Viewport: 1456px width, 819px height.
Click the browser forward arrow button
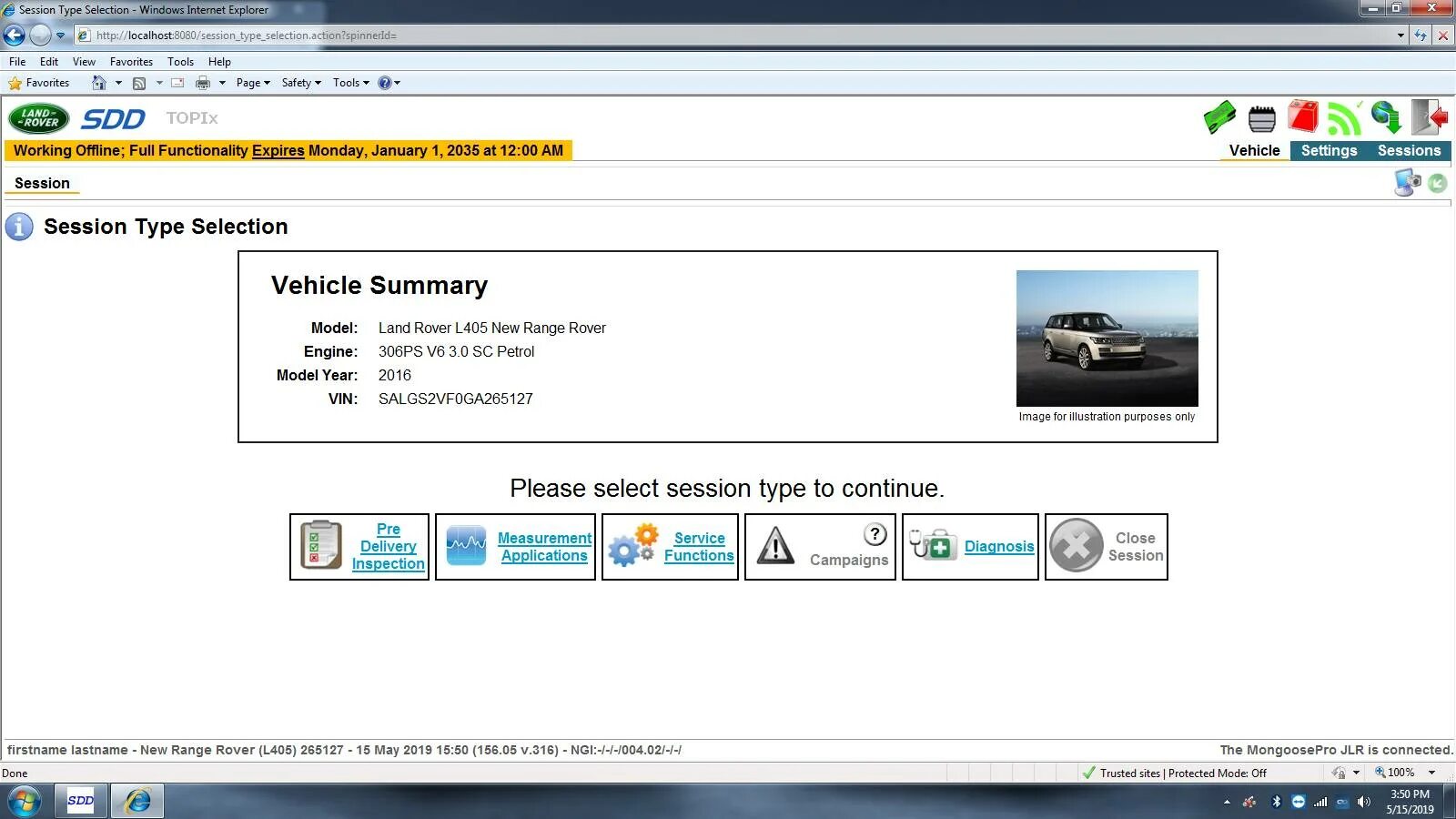pyautogui.click(x=40, y=35)
